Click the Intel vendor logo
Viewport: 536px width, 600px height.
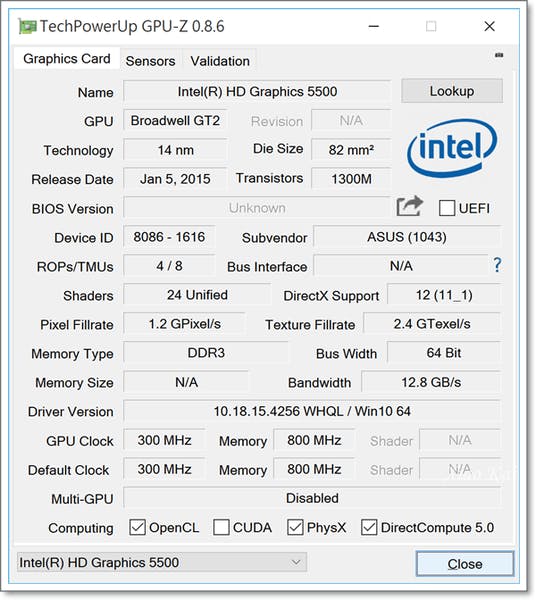click(x=451, y=148)
